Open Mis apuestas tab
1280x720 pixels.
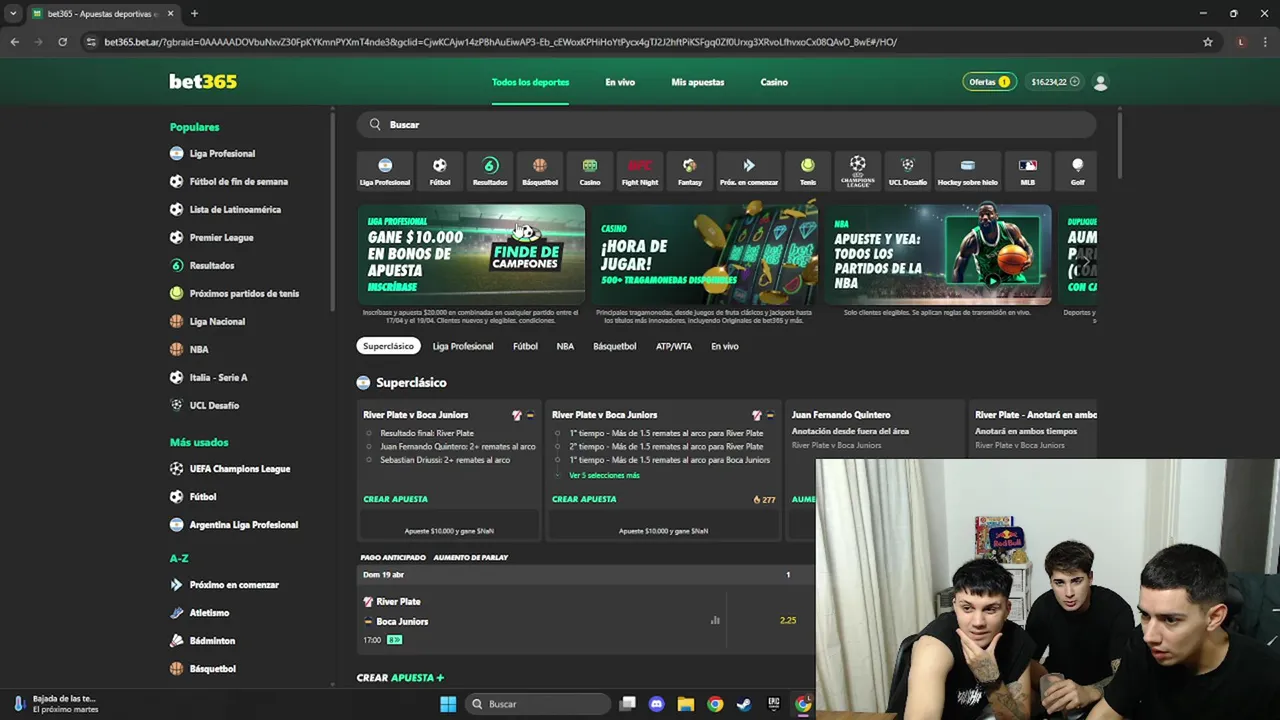(698, 82)
